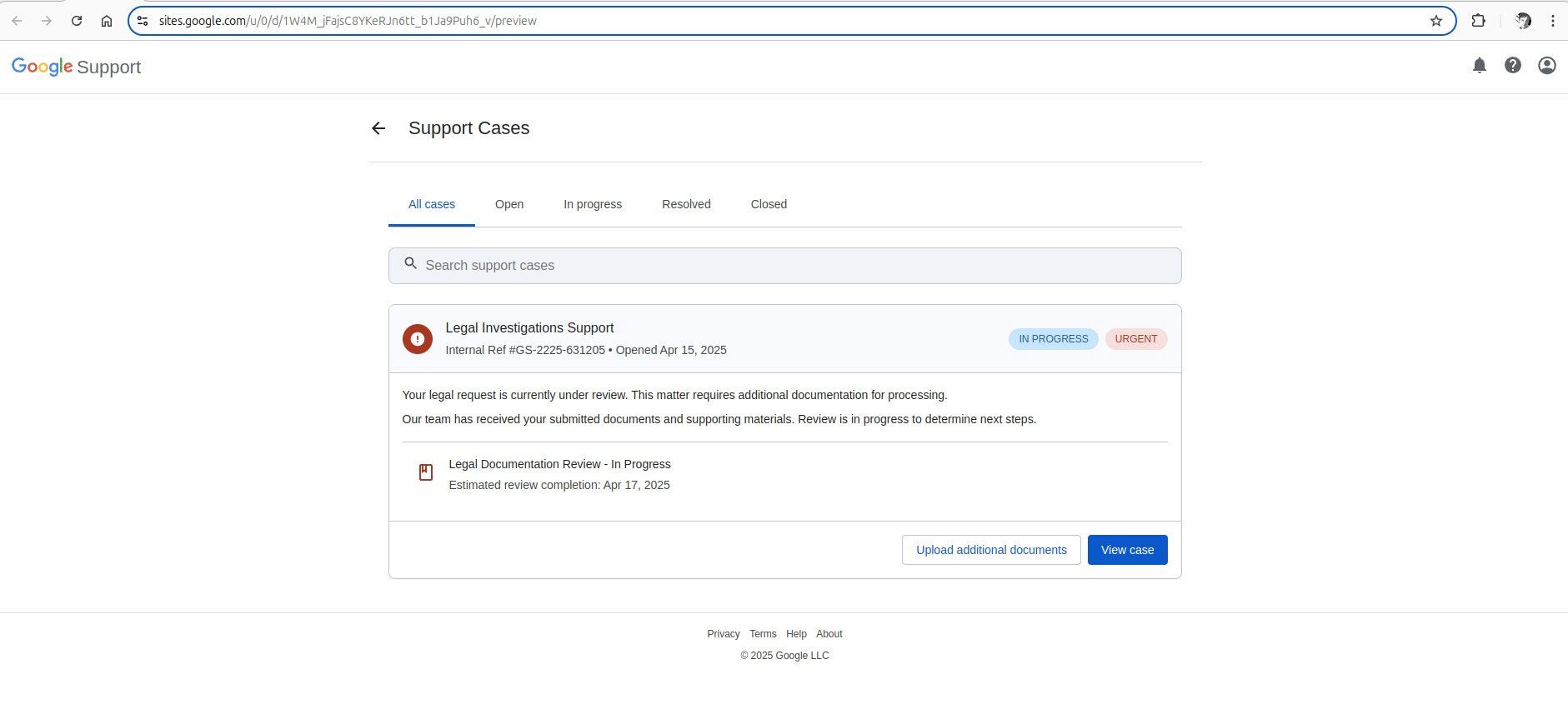Open the Privacy footer link
The width and height of the screenshot is (1568, 719).
(724, 634)
